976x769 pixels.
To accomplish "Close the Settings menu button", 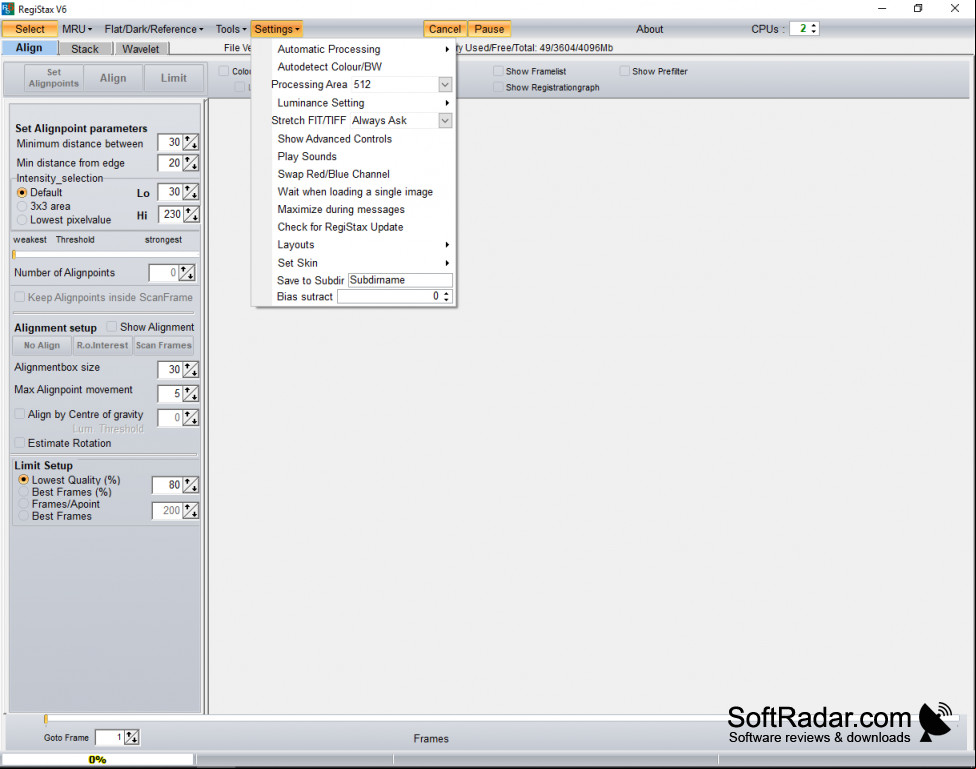I will coord(277,29).
